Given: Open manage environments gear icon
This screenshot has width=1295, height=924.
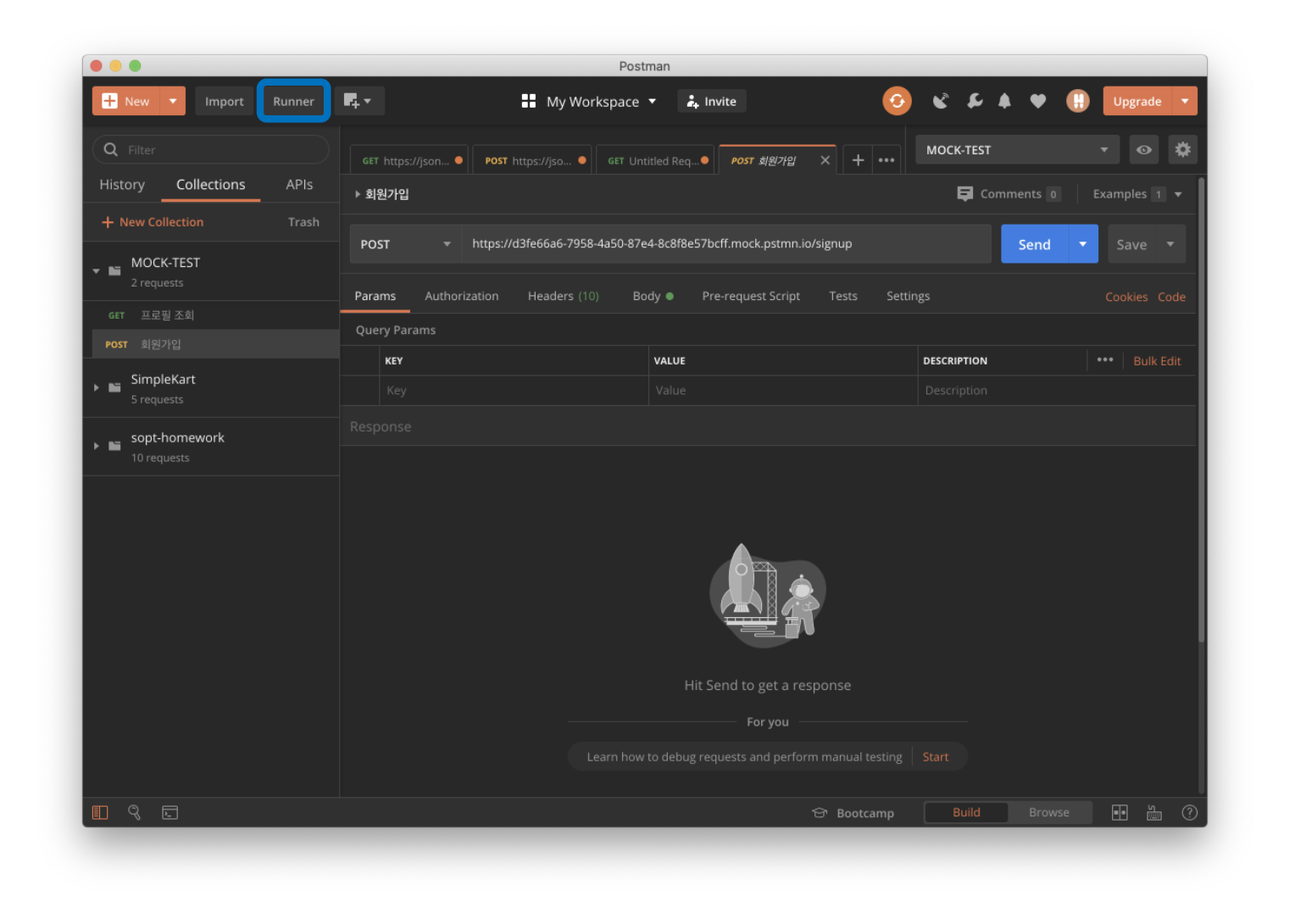Looking at the screenshot, I should click(x=1182, y=150).
